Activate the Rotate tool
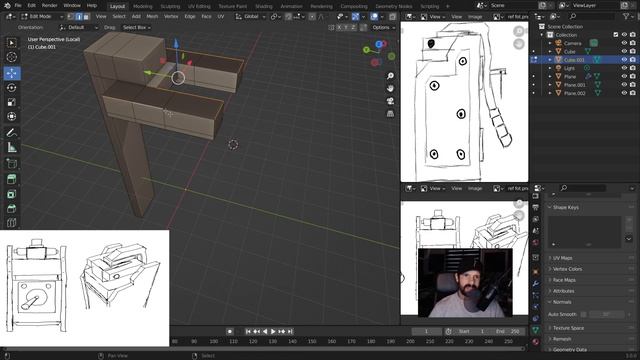Screen dimensions: 640x360 click(11, 87)
